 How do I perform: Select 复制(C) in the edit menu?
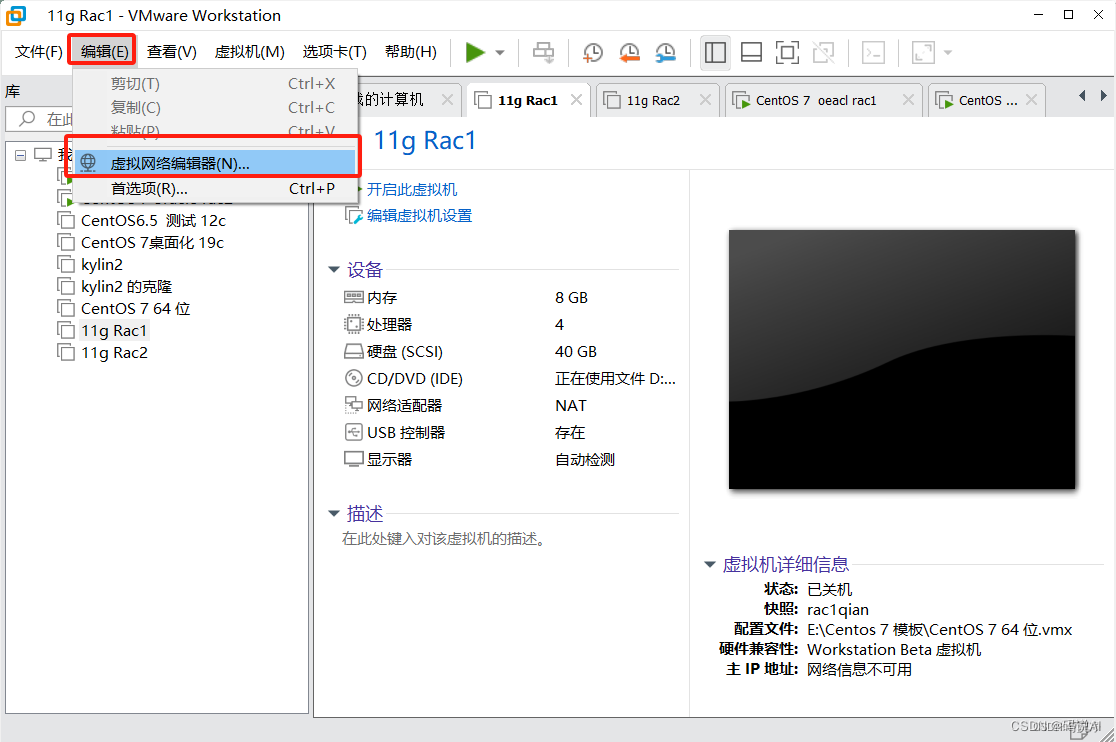pos(216,107)
